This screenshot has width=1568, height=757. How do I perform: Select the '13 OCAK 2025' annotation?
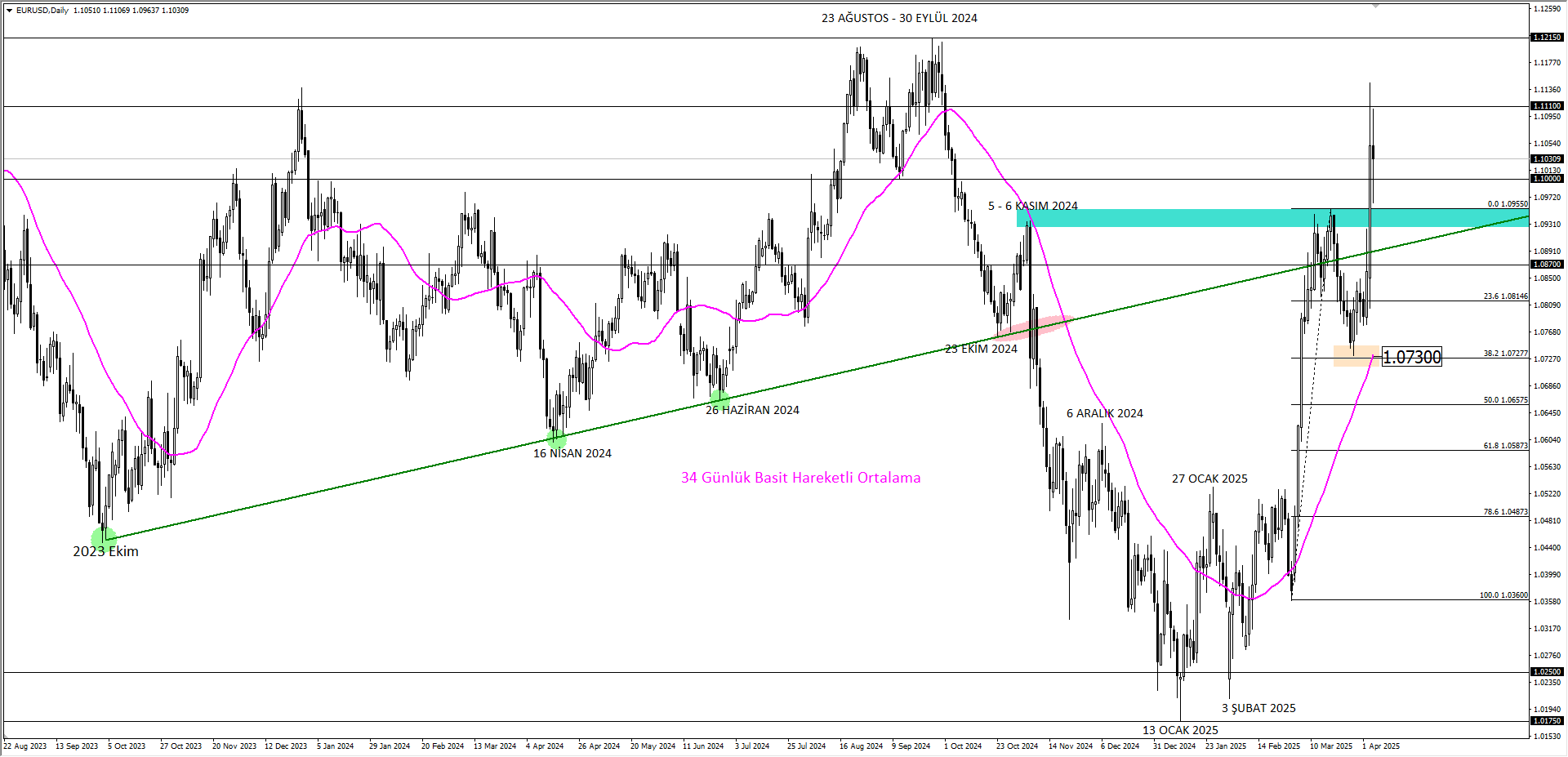1180,730
